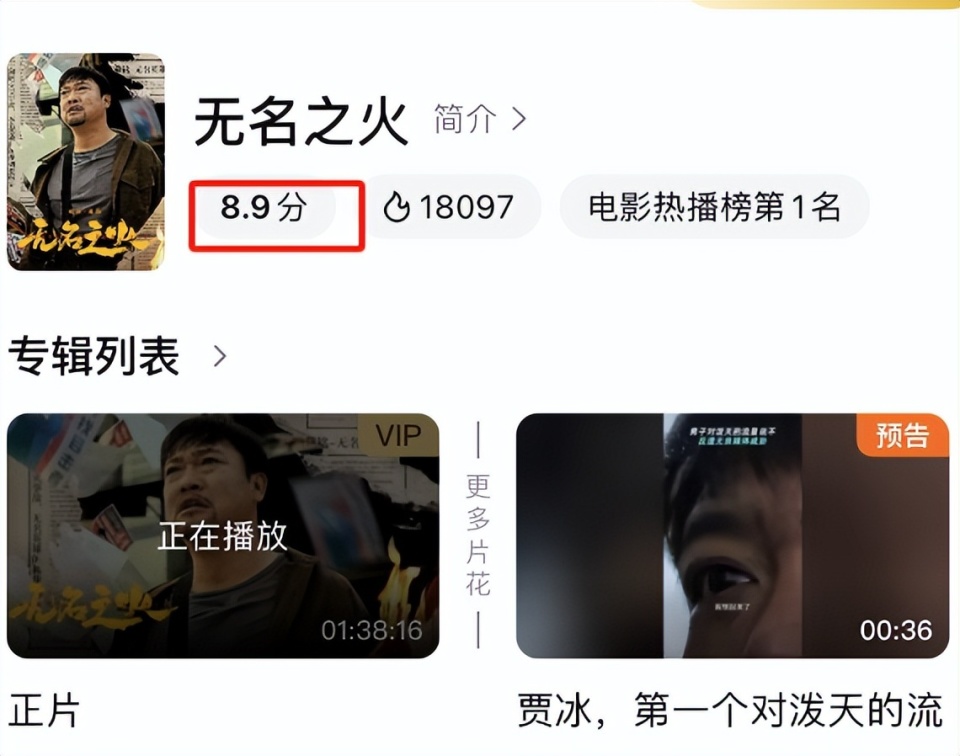Tap the 18097 heat count pill
This screenshot has height=756, width=960.
[x=452, y=207]
